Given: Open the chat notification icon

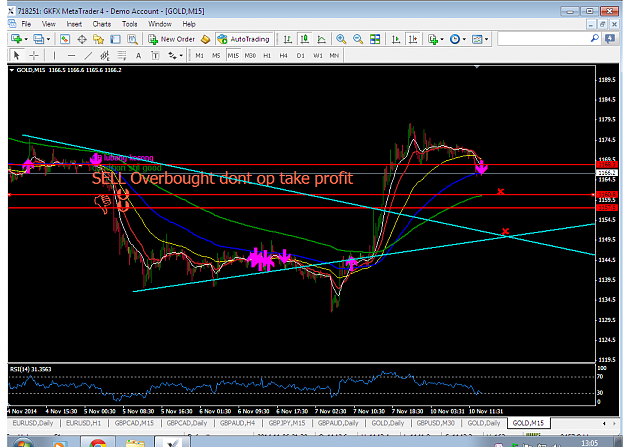Looking at the screenshot, I should (x=610, y=39).
